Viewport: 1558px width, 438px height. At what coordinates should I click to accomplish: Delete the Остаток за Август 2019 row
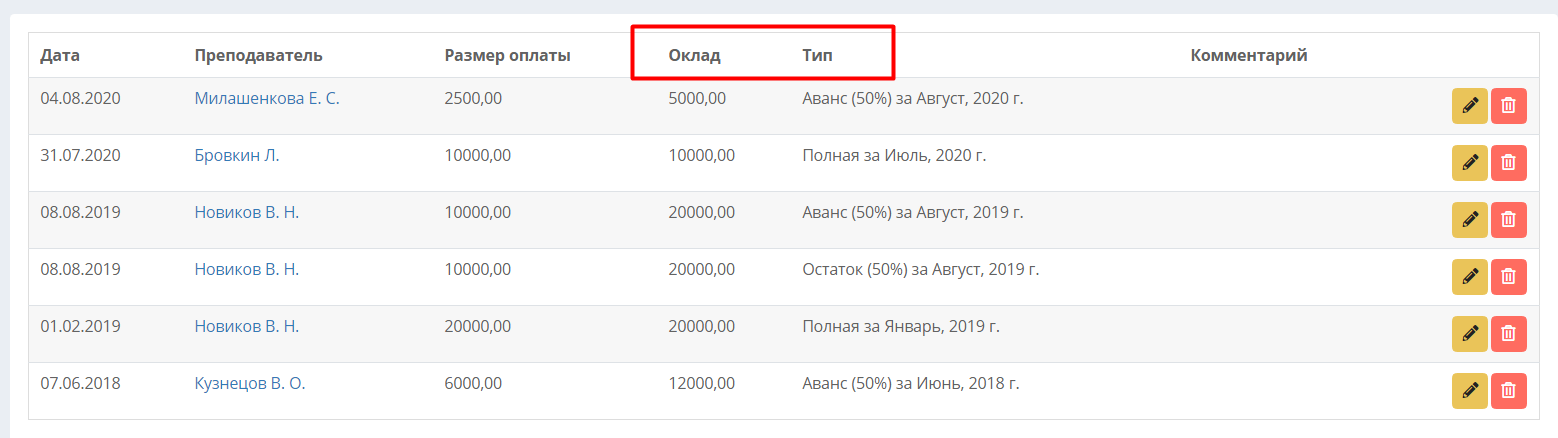(x=1509, y=277)
